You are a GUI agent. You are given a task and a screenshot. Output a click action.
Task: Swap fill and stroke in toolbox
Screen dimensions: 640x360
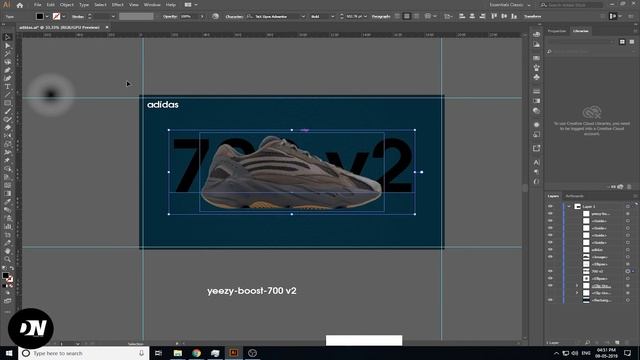[x=11, y=269]
